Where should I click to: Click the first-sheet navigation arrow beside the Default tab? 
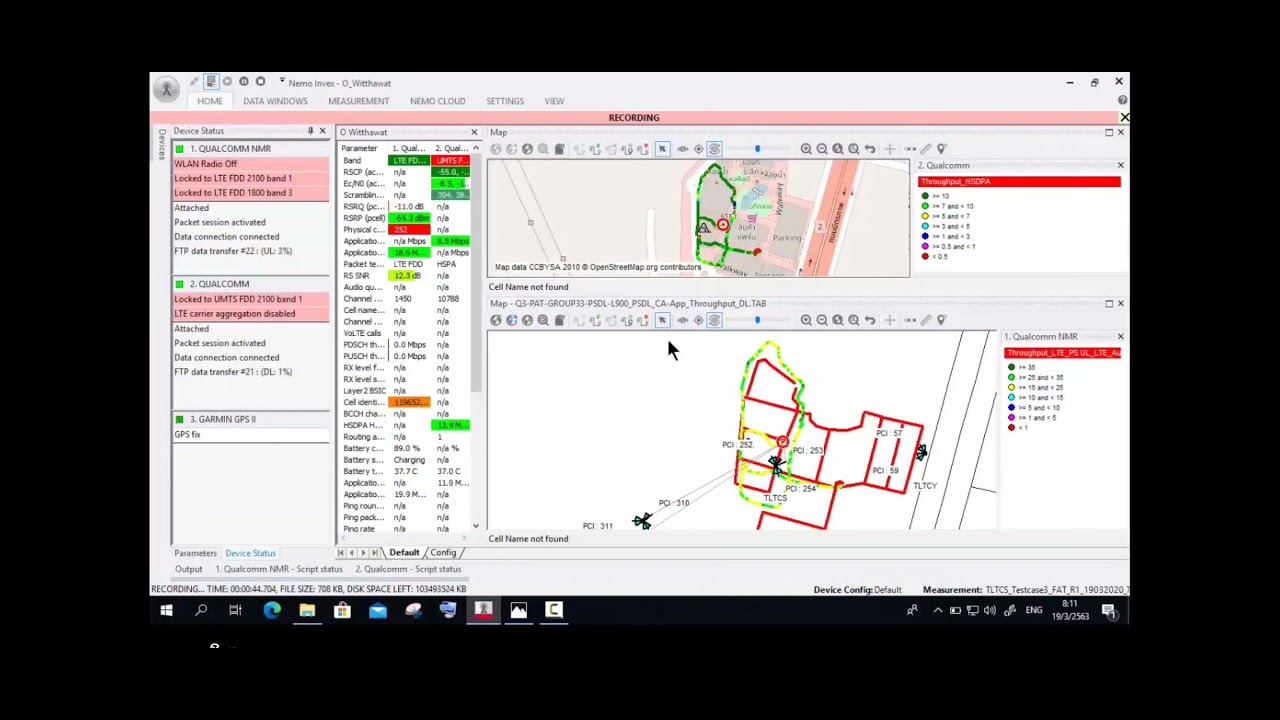pos(341,553)
